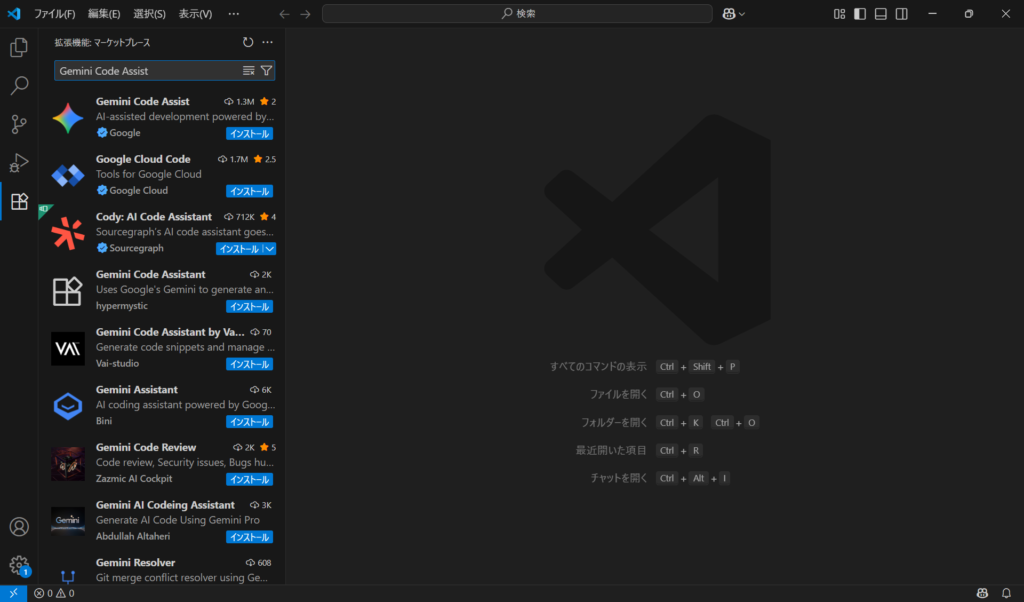This screenshot has height=602, width=1024.
Task: Toggle the secondary side bar layout button
Action: point(902,14)
